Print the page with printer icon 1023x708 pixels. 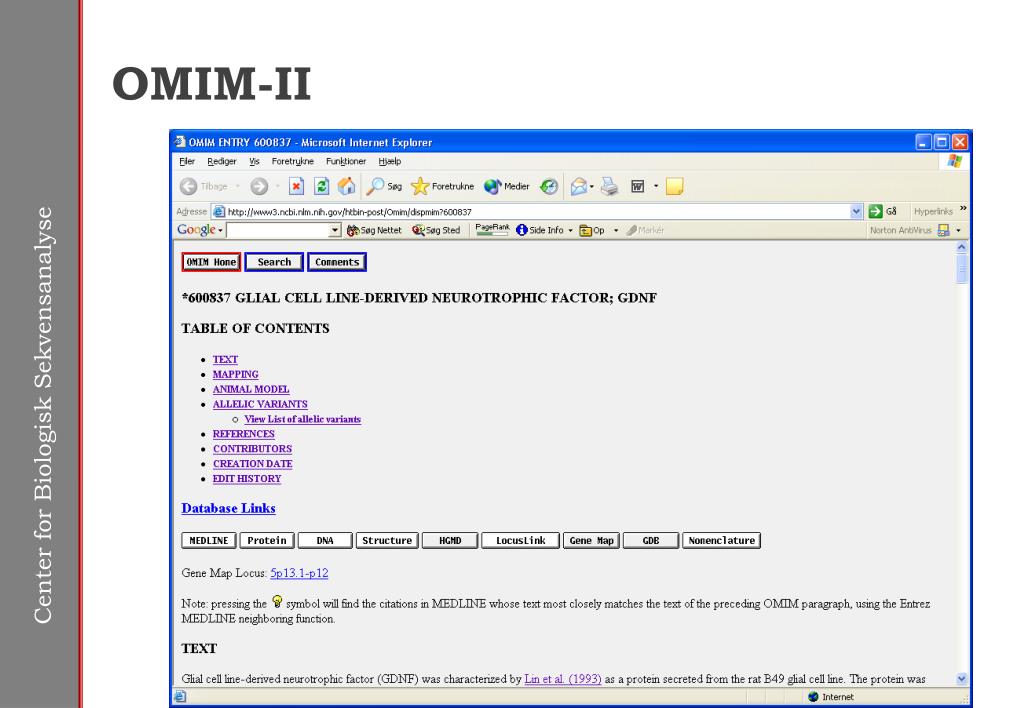609,187
